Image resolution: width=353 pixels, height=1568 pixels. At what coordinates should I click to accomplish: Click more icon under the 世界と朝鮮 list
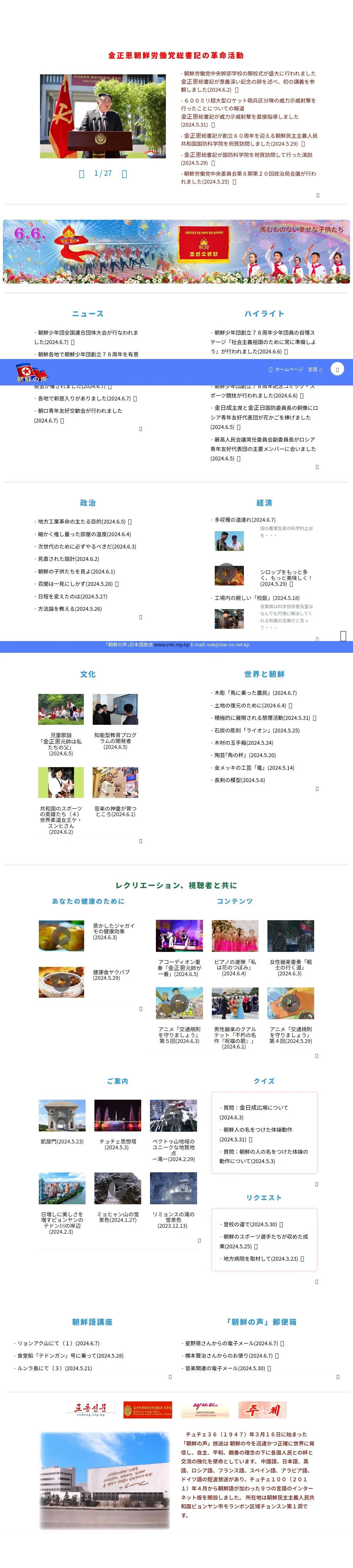coord(317,788)
